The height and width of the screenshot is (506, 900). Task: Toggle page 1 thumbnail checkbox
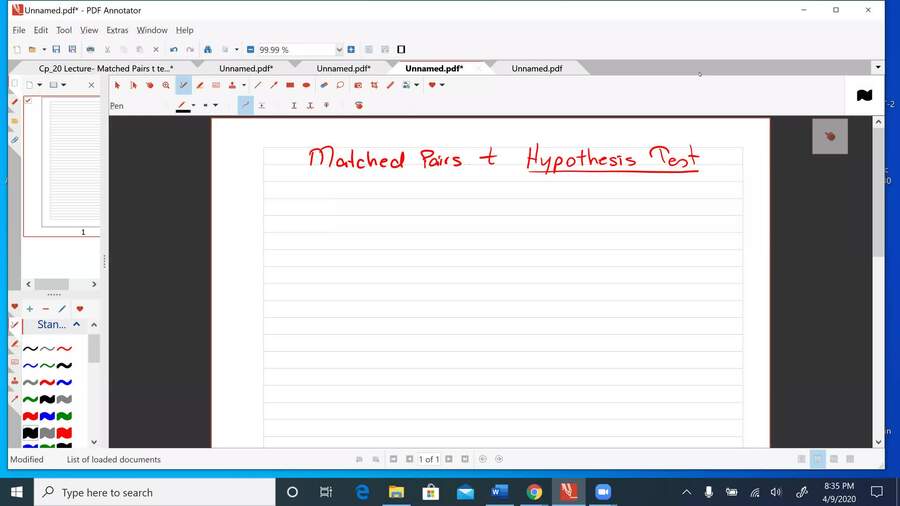tap(28, 100)
